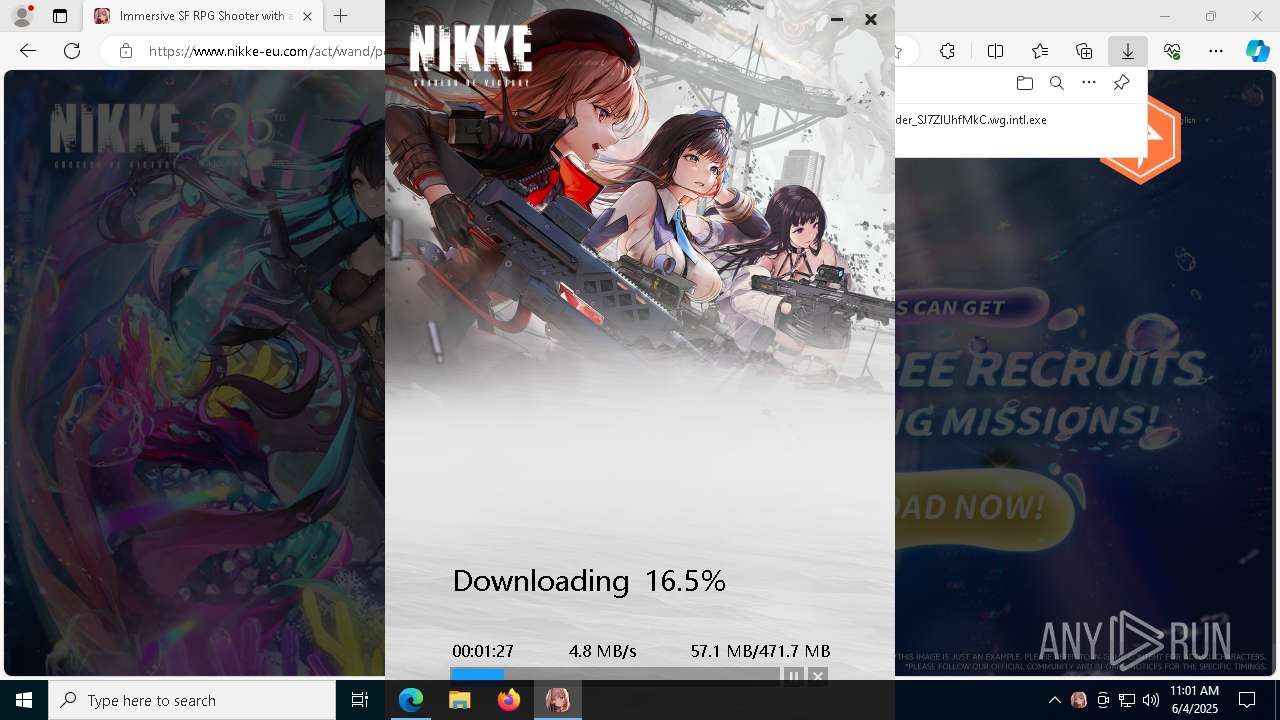This screenshot has width=1280, height=720.
Task: View site information lock icon
Action: coord(126,51)
